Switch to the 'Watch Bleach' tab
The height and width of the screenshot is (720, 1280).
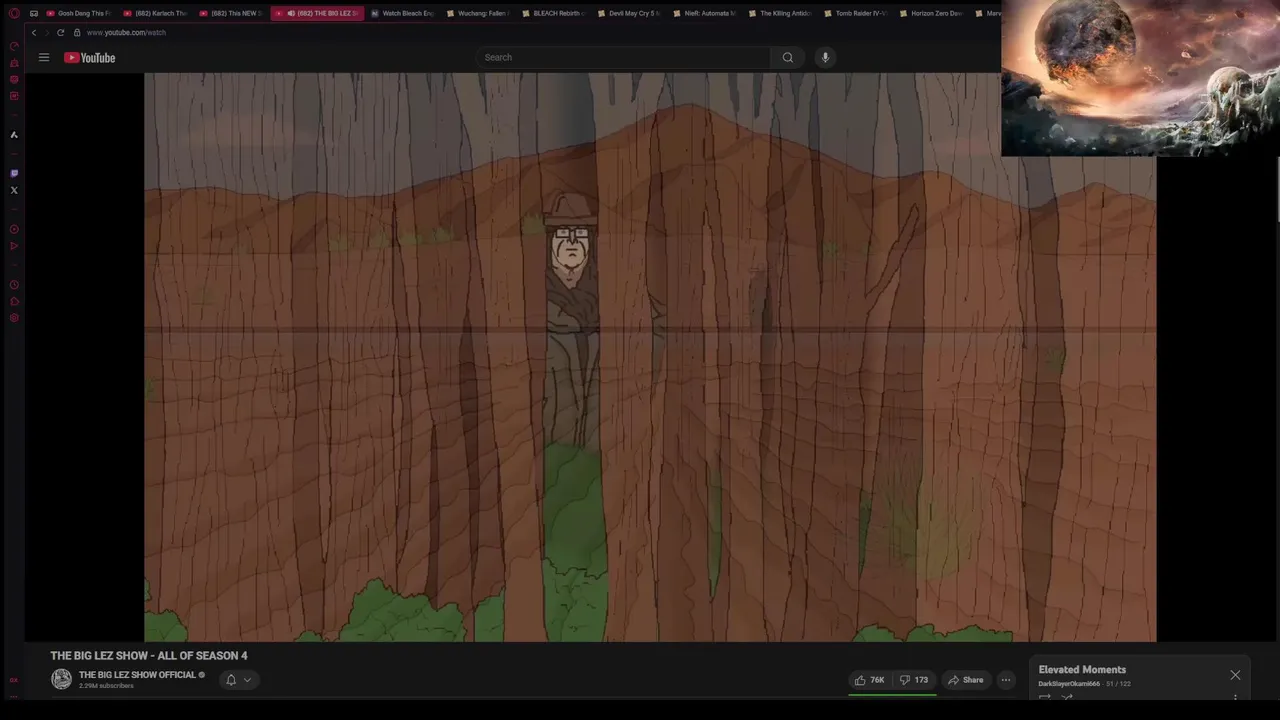402,13
